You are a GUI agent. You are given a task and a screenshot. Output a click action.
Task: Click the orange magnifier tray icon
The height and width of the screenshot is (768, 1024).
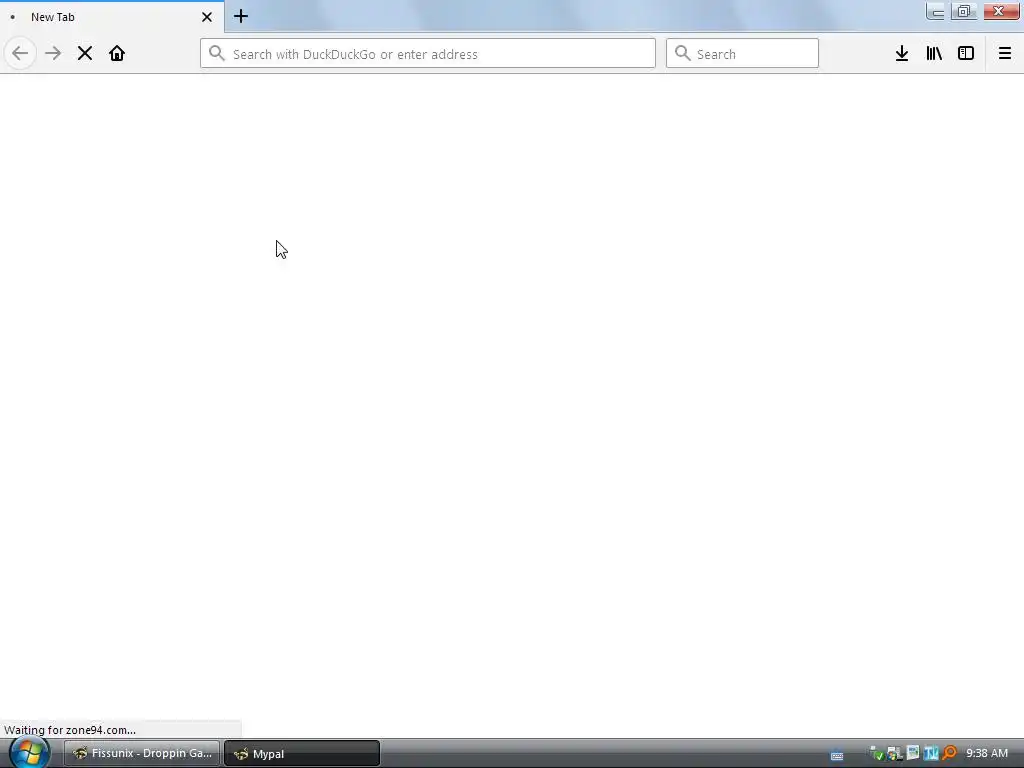click(x=950, y=754)
